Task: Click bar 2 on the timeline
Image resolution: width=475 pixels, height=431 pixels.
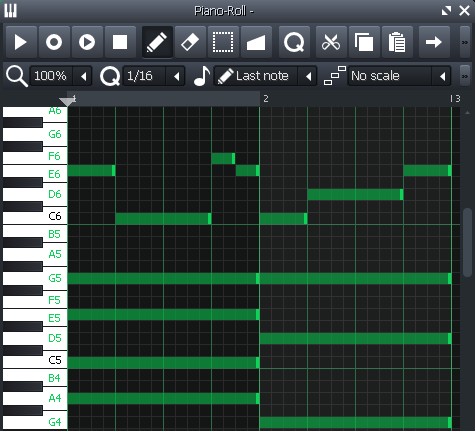Action: pos(266,99)
